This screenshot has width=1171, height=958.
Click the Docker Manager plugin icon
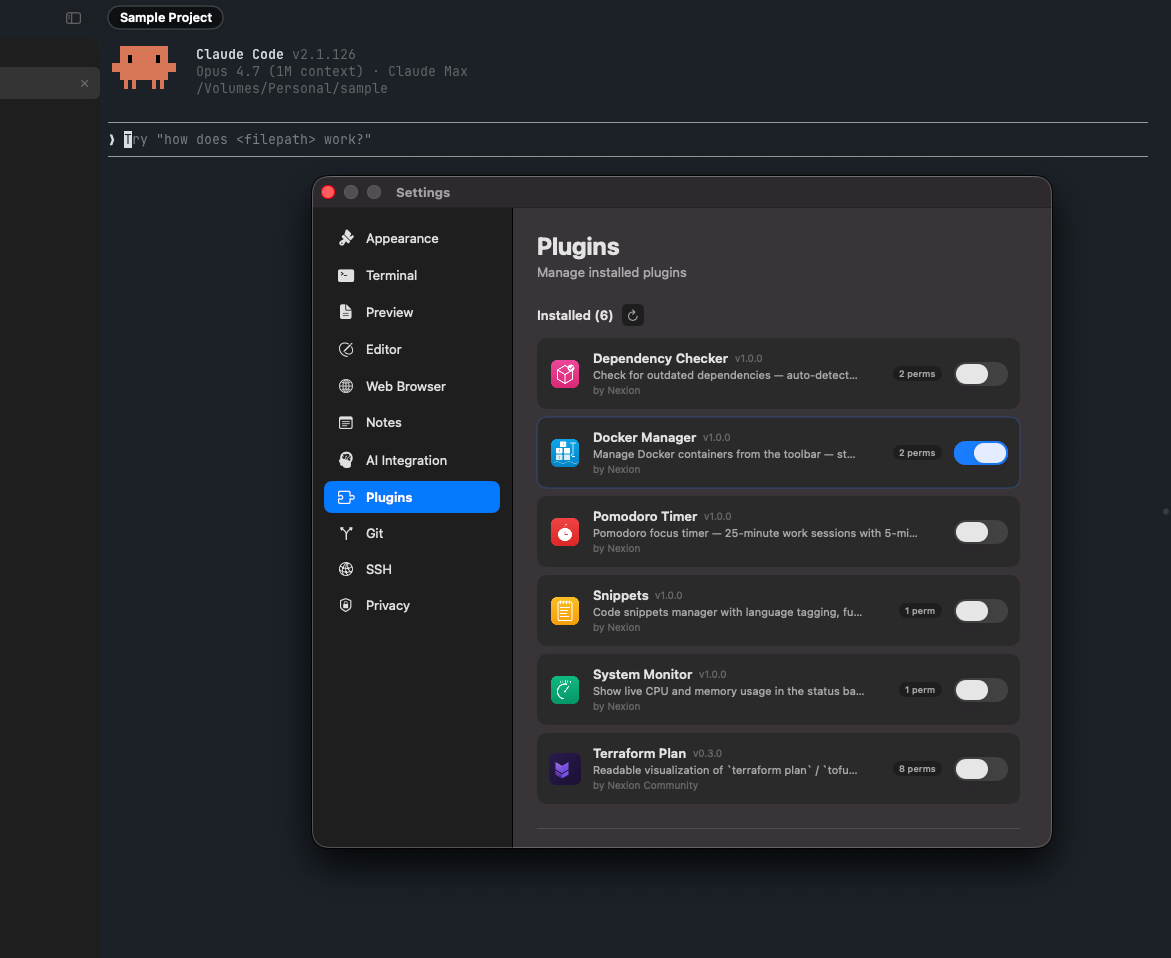tap(565, 452)
